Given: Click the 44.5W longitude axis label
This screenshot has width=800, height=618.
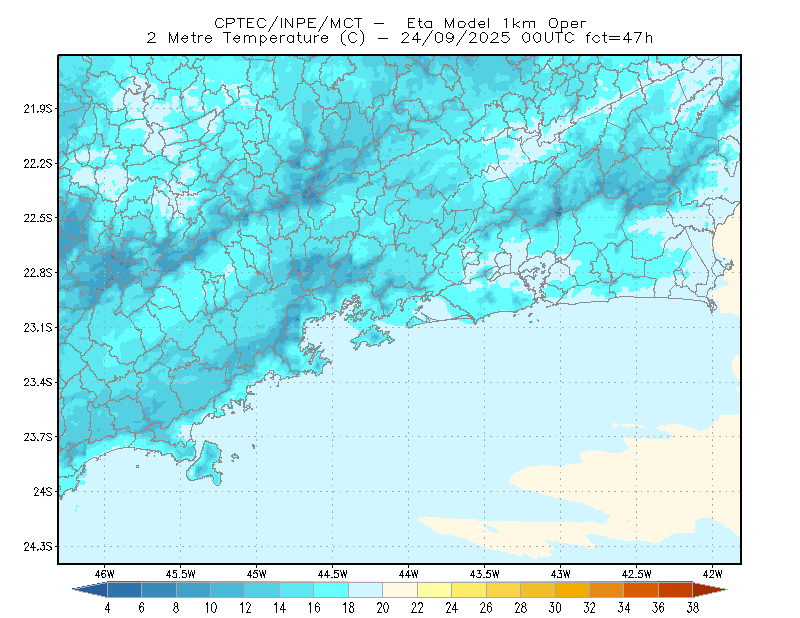Looking at the screenshot, I should point(333,574).
